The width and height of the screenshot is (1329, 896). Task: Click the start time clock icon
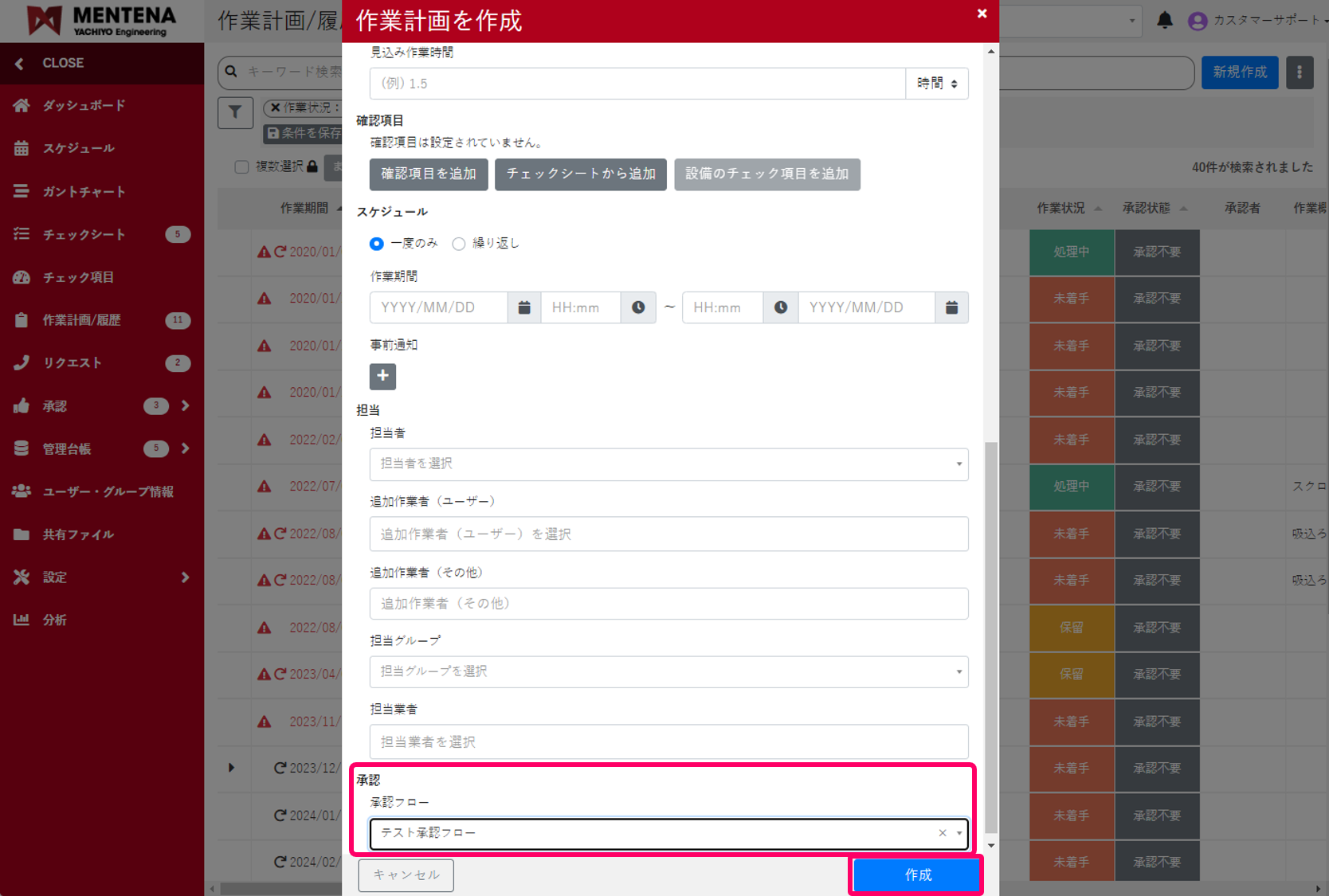[638, 307]
